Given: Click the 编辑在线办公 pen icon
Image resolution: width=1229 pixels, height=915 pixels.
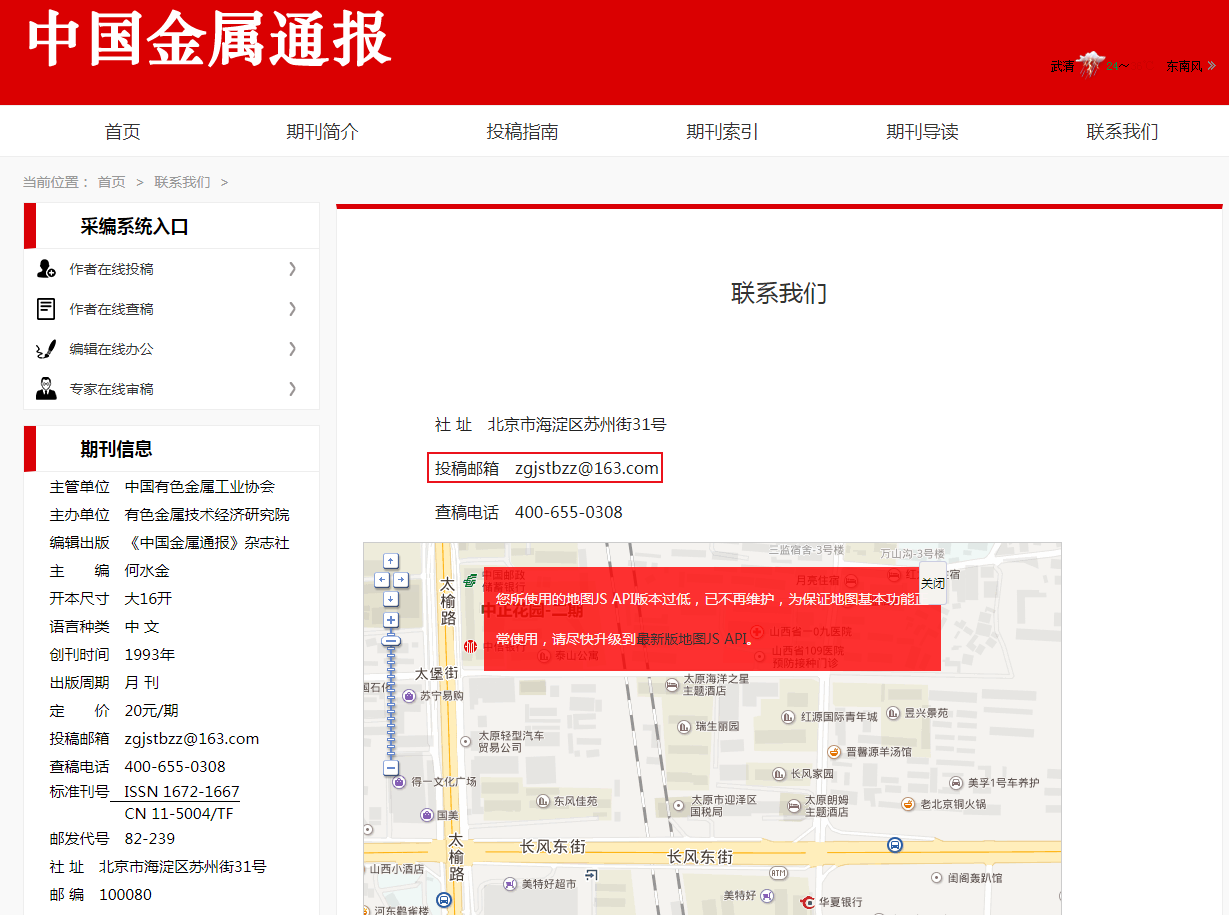Looking at the screenshot, I should [46, 349].
